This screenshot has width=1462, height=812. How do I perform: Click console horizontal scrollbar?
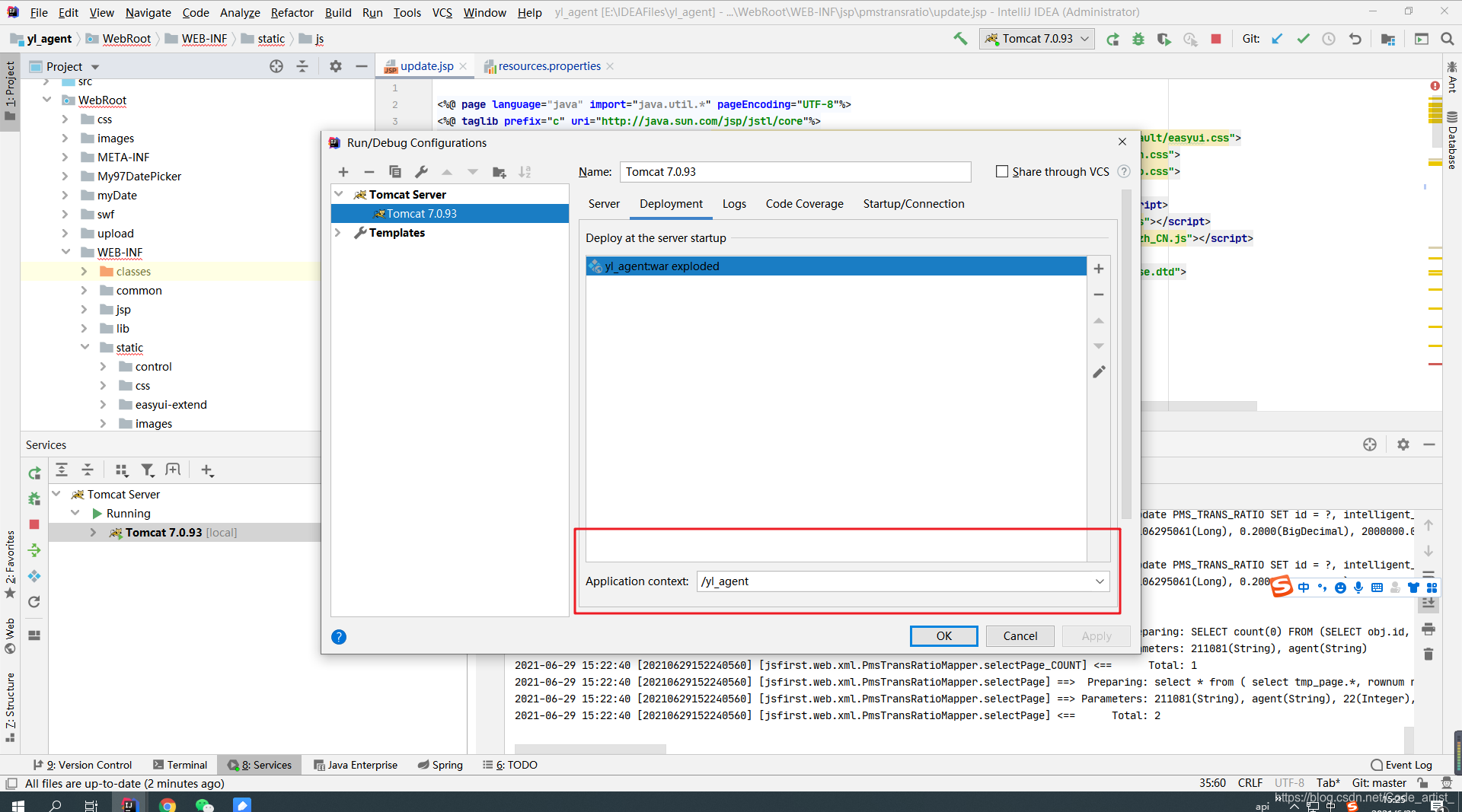click(x=590, y=749)
